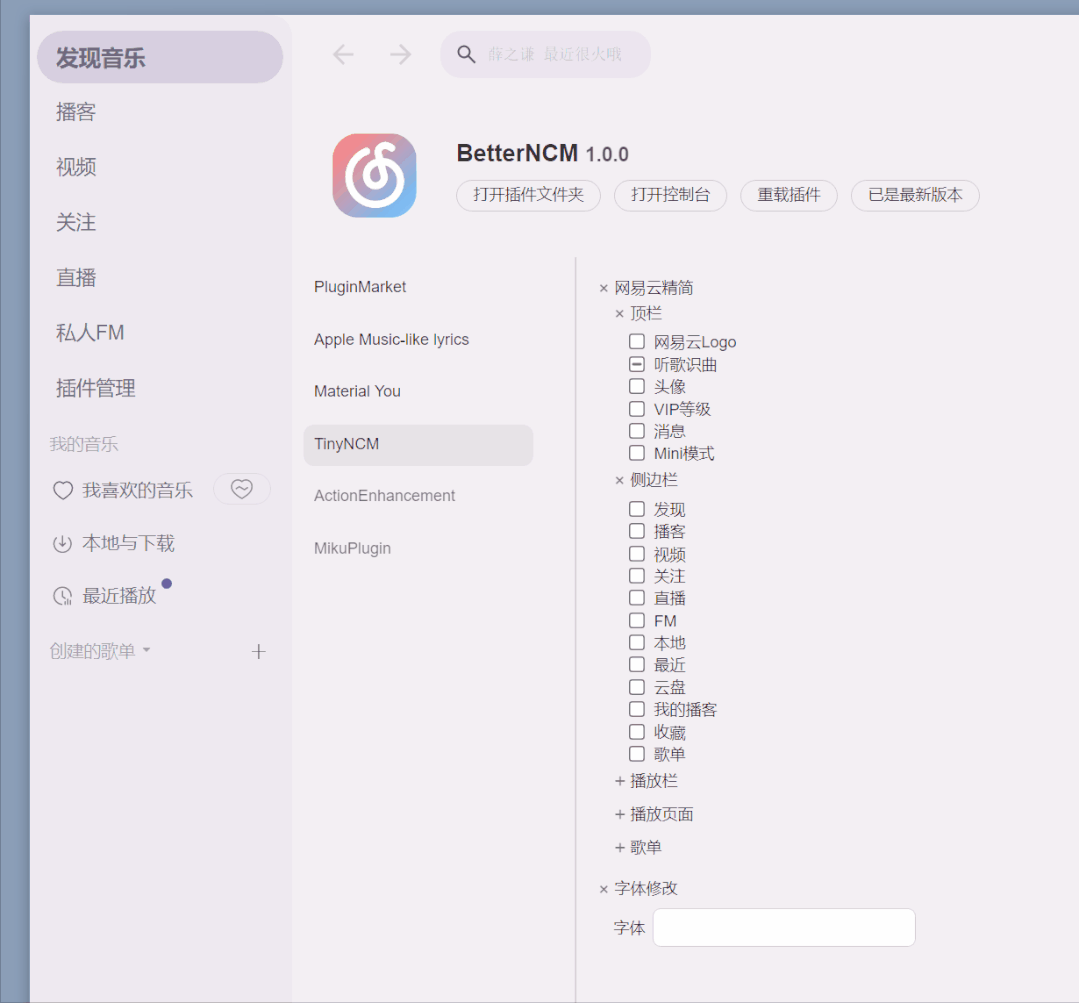Select the TinyNCM plugin entry
Image resolution: width=1079 pixels, height=1003 pixels.
click(x=418, y=444)
